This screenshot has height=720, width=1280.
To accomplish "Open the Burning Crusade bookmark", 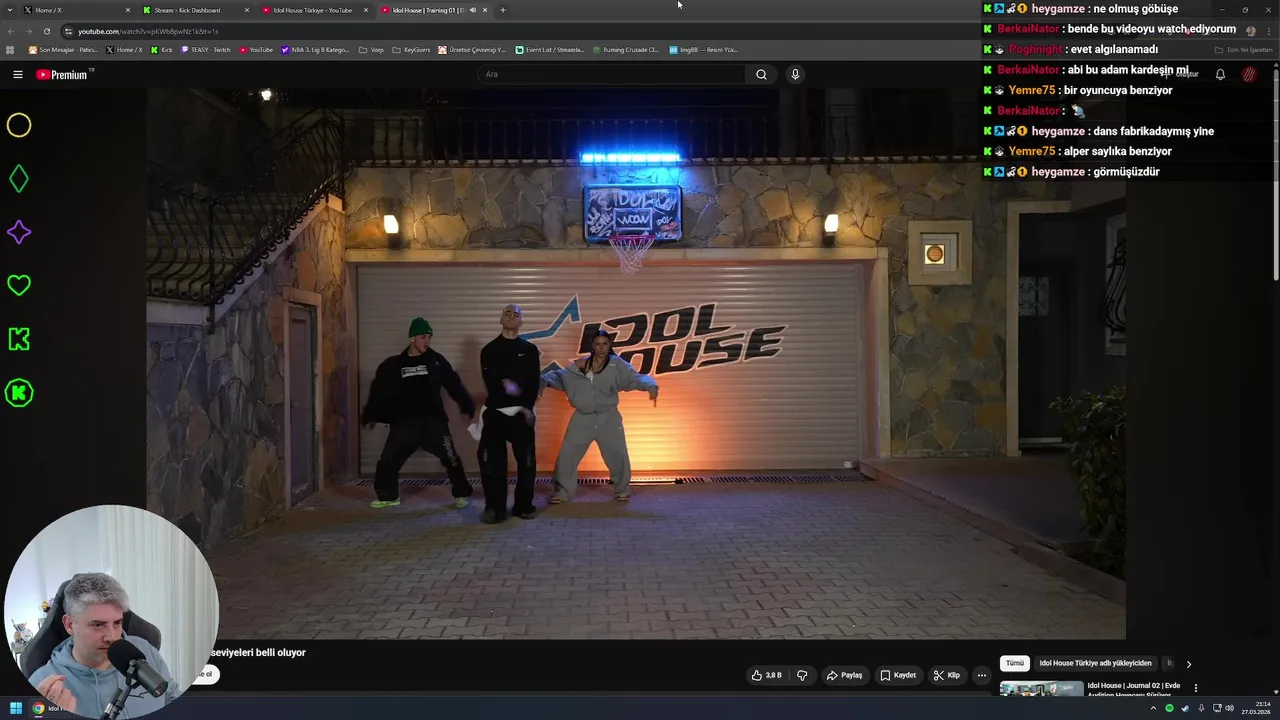I will coord(625,49).
